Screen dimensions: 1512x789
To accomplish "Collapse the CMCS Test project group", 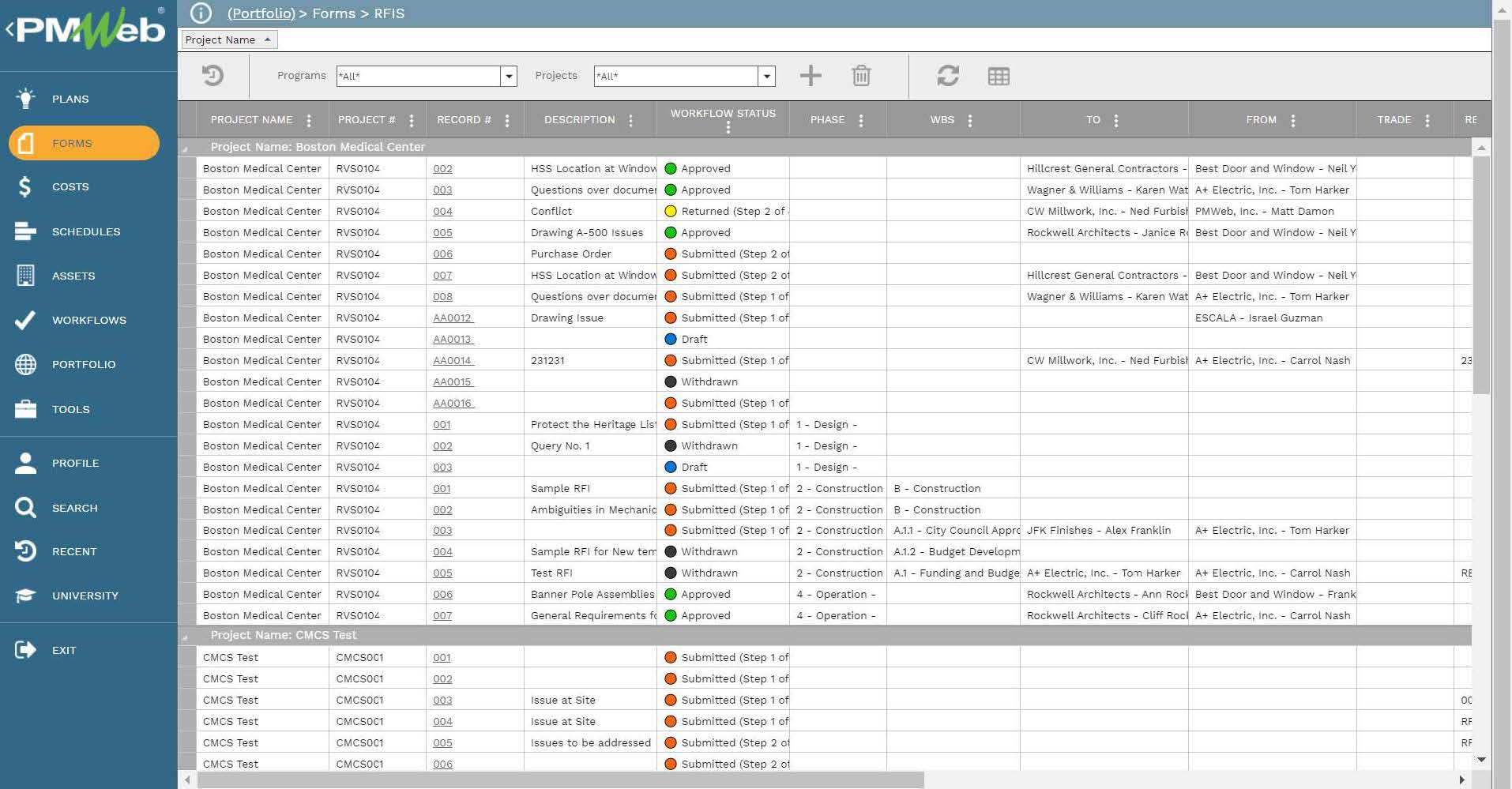I will coord(186,637).
